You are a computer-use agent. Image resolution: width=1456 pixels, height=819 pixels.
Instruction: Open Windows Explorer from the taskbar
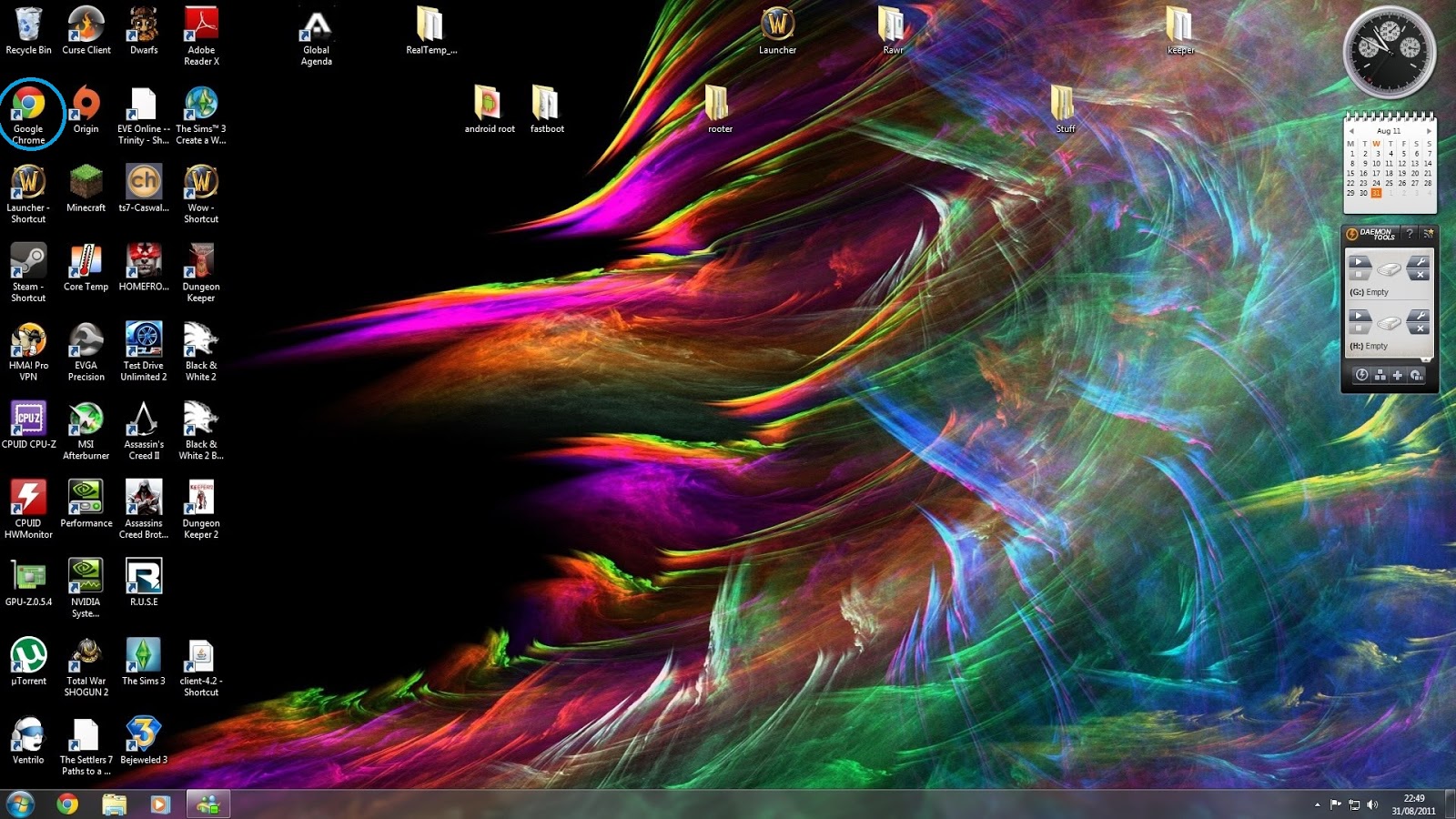click(113, 804)
